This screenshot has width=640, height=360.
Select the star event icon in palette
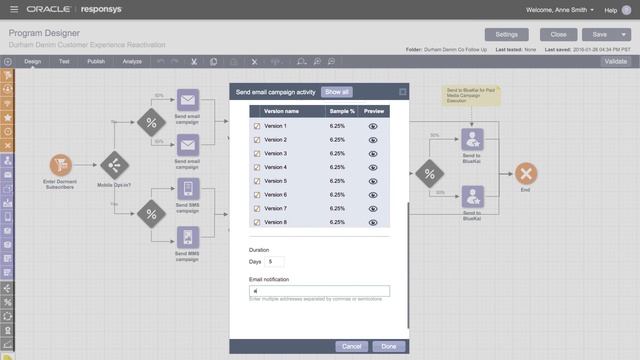pyautogui.click(x=7, y=118)
